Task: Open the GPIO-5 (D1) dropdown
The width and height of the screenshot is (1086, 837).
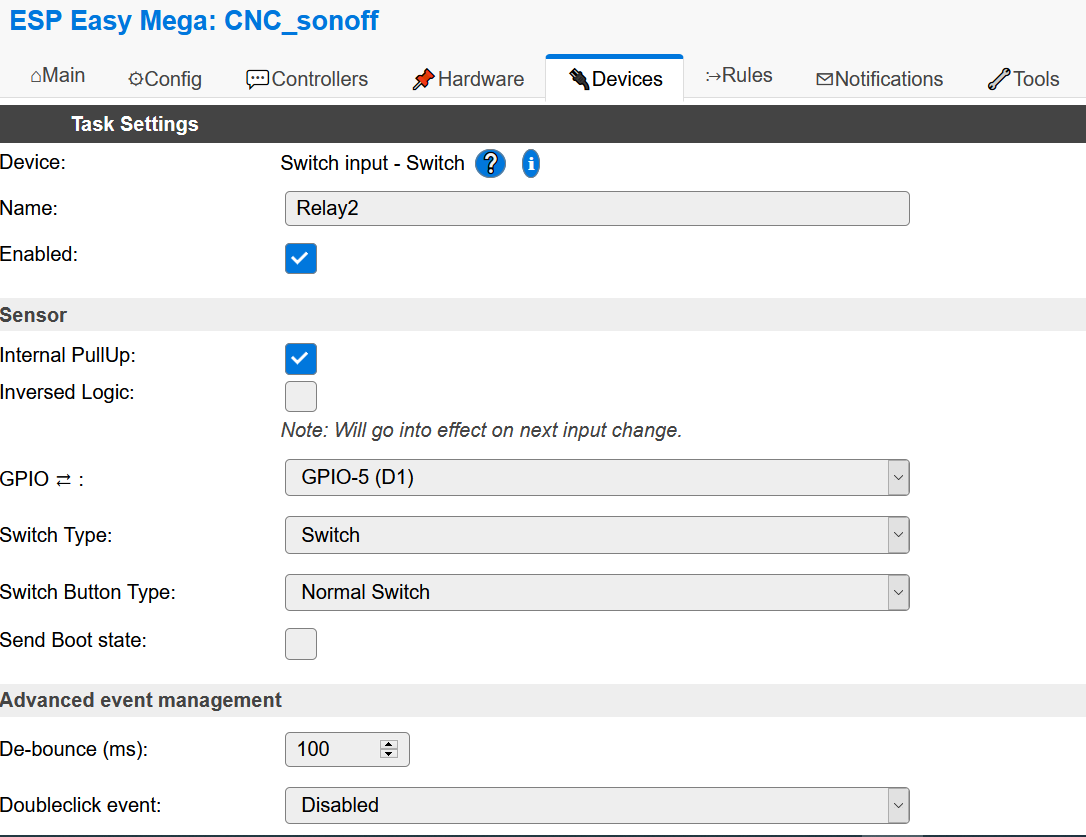Action: [597, 477]
